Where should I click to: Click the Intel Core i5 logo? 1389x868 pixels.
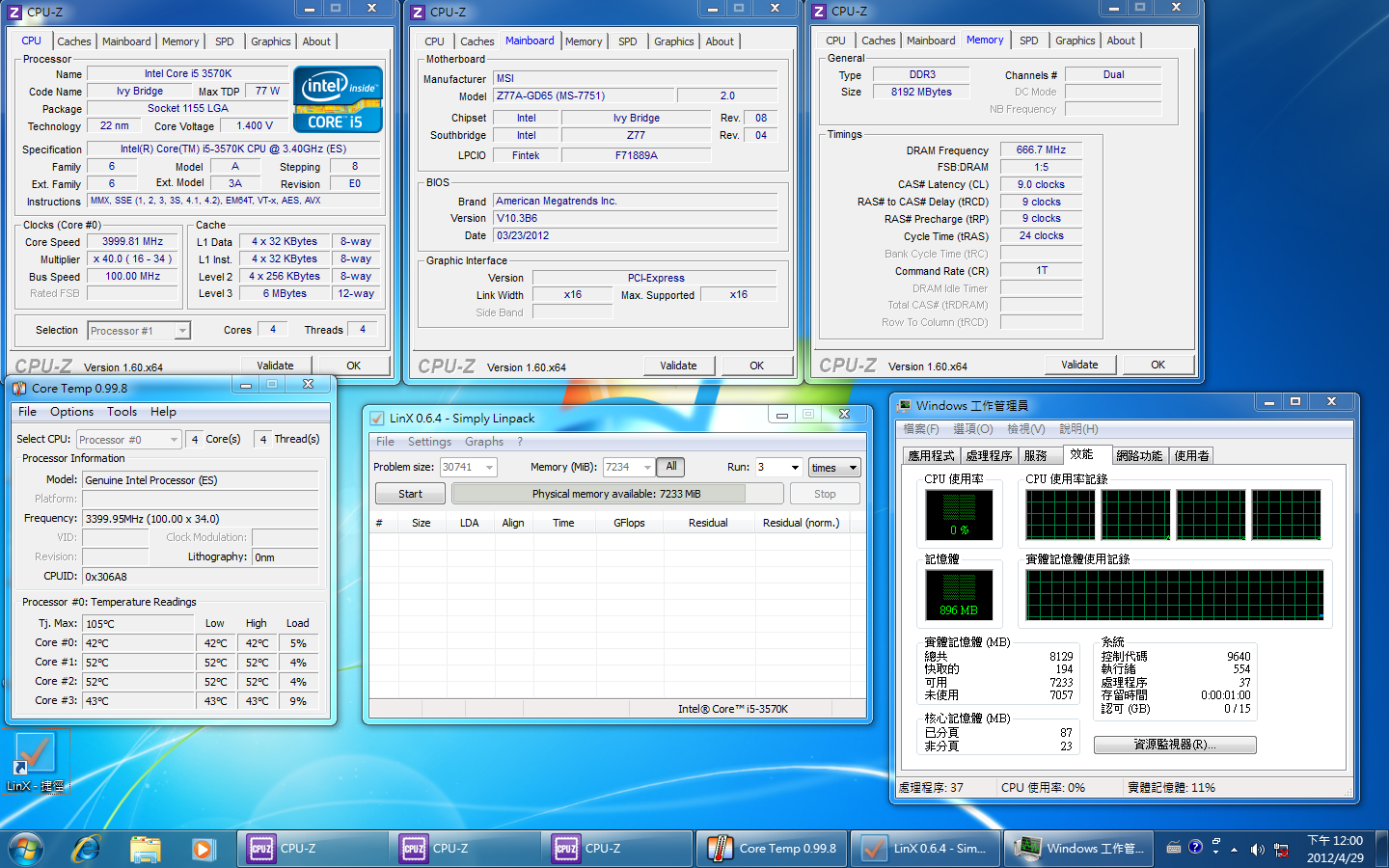pos(338,99)
